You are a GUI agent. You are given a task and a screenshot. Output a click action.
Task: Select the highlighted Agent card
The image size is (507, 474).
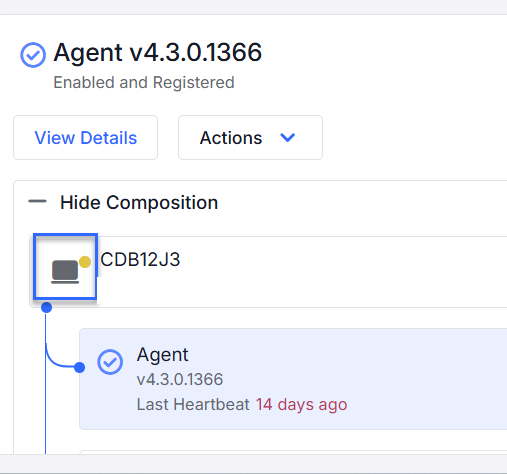click(293, 379)
